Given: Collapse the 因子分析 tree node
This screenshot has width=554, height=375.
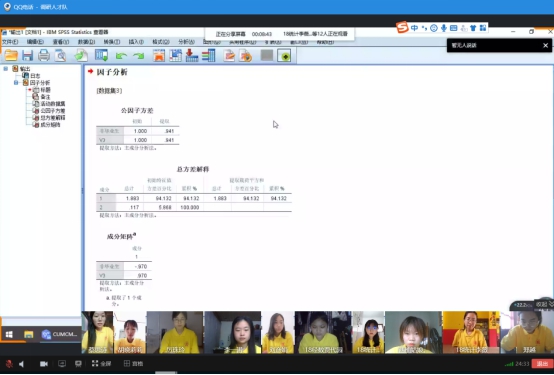Looking at the screenshot, I should click(x=16, y=83).
